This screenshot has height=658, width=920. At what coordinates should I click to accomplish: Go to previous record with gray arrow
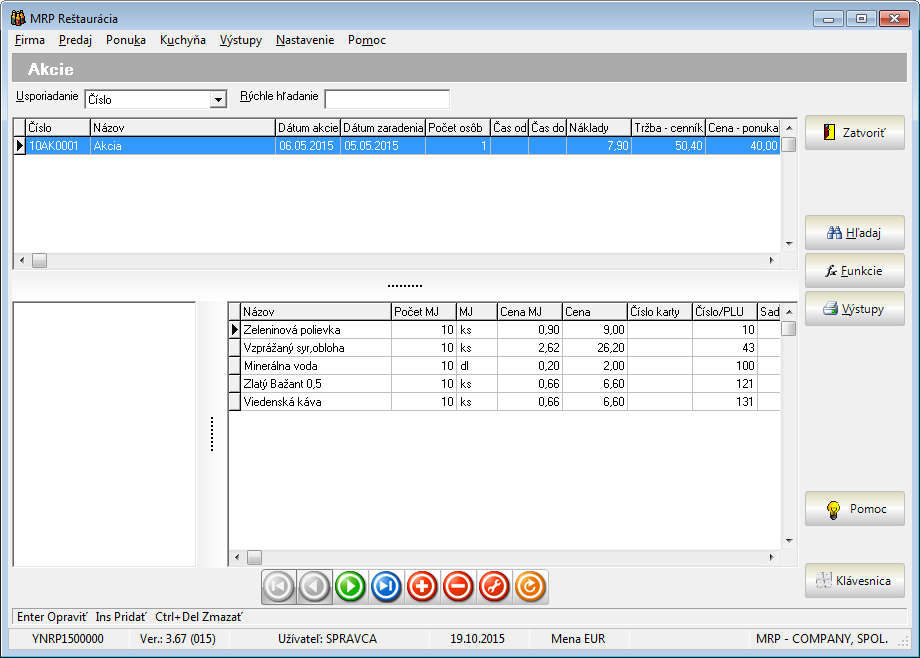point(315,587)
